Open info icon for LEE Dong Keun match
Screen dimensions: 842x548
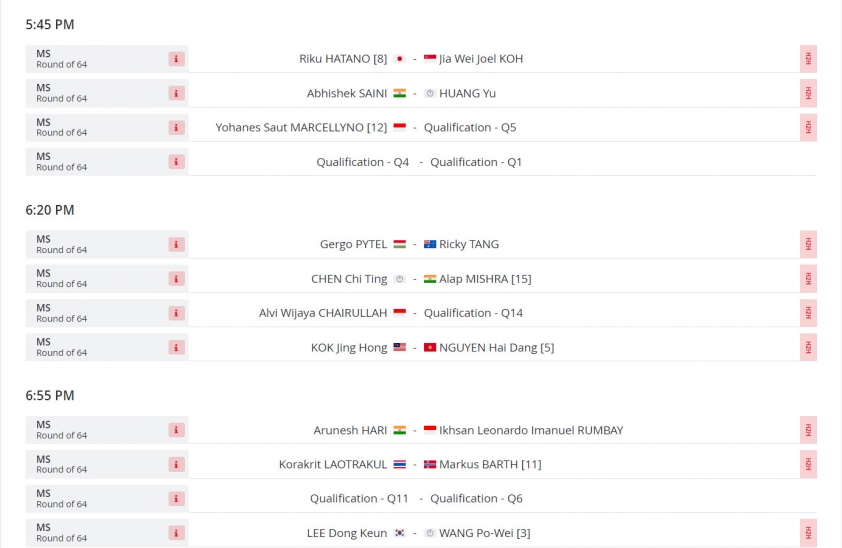[176, 534]
